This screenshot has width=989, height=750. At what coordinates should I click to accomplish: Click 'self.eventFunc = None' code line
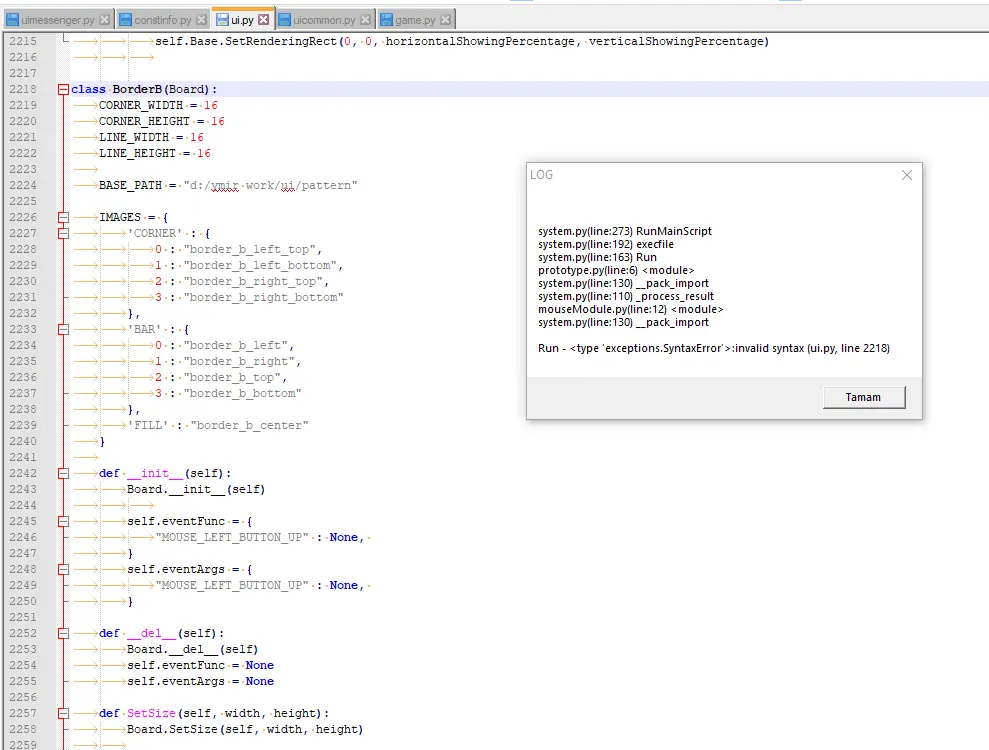(x=200, y=665)
